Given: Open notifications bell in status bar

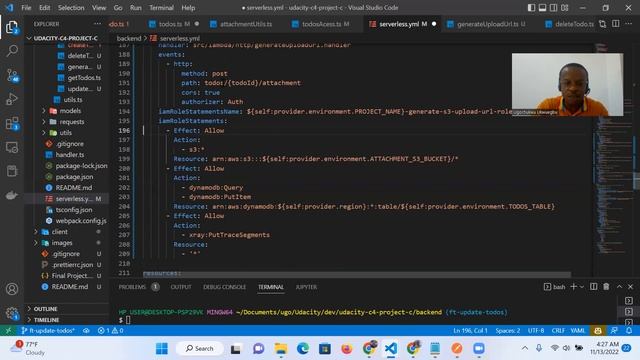Looking at the screenshot, I should (629, 331).
